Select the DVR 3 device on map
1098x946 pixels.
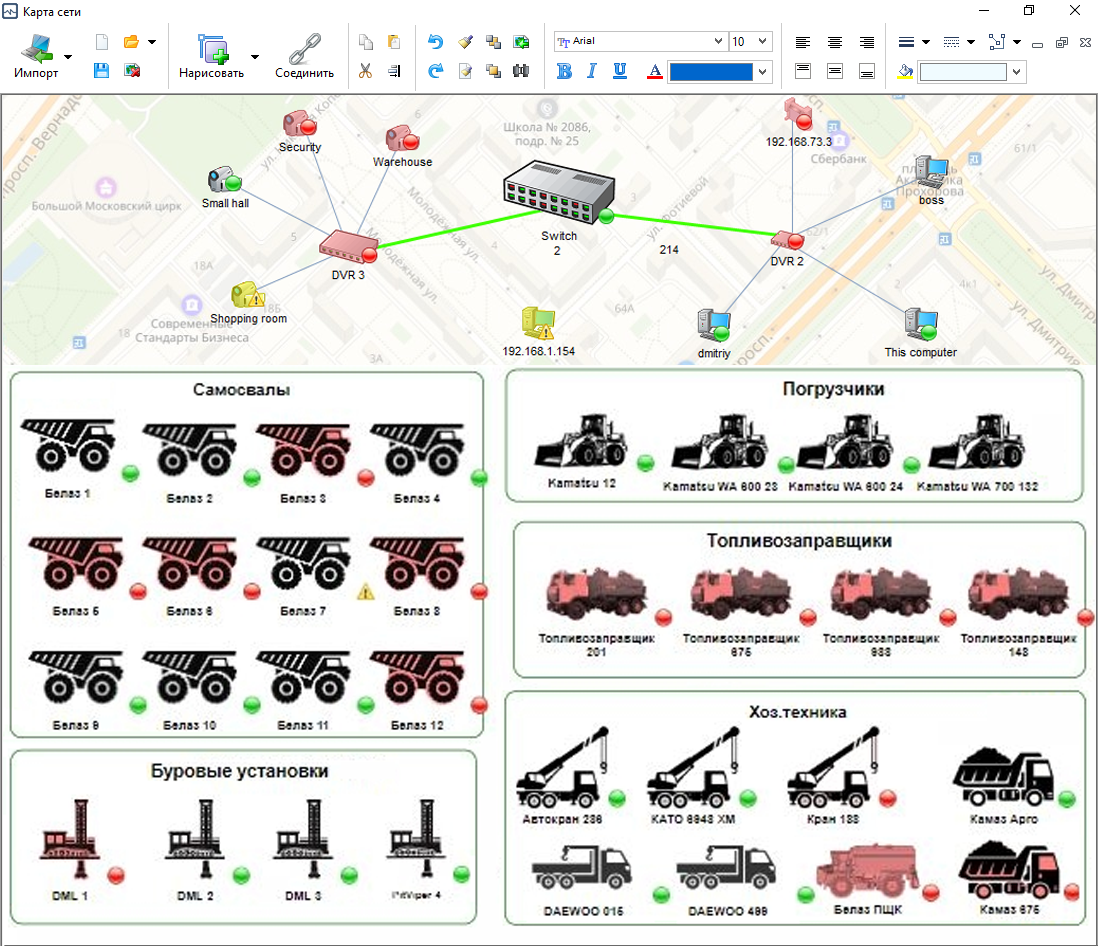[x=348, y=245]
